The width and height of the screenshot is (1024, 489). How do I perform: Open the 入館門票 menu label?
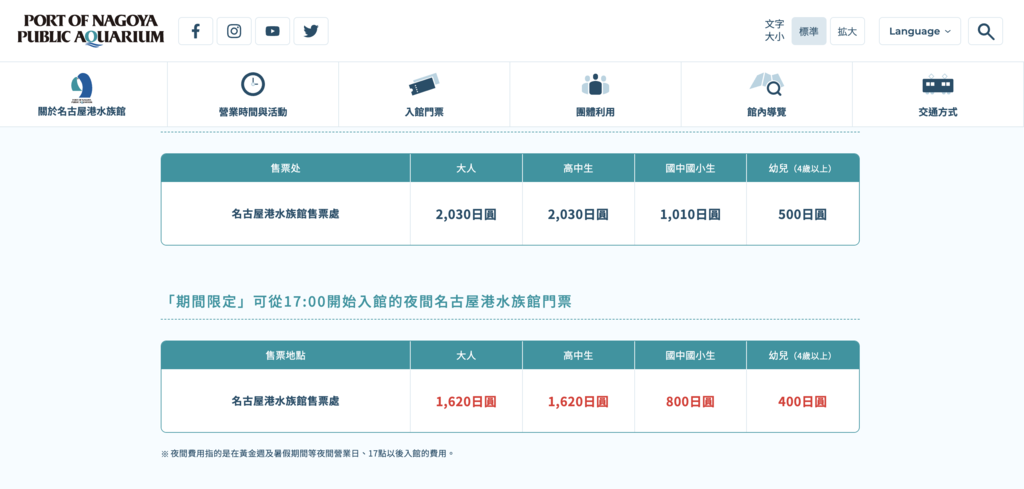[424, 112]
